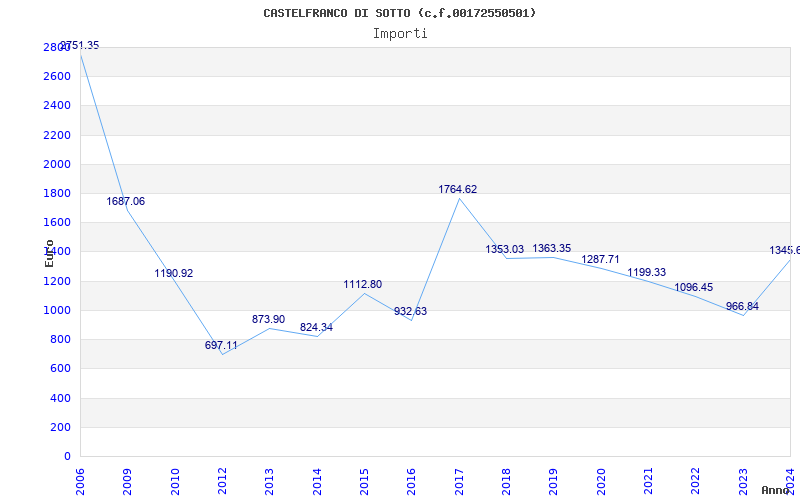The image size is (800, 500).
Task: Select the 1199.33 data label
Action: 646,272
